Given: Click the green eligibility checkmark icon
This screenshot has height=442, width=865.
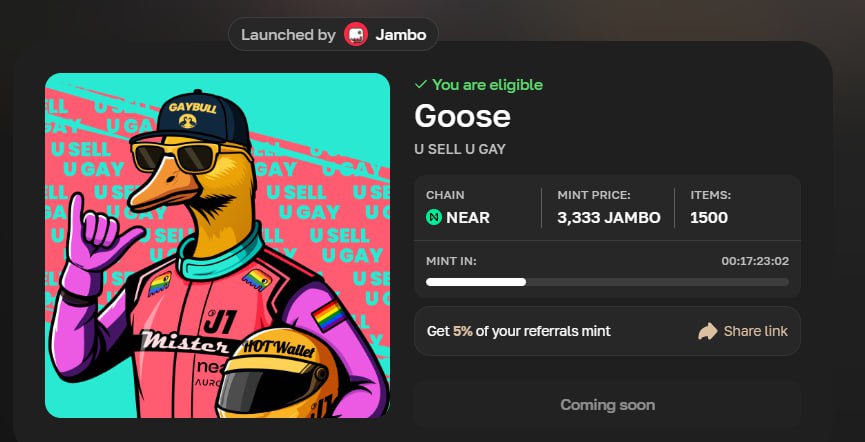Looking at the screenshot, I should pos(421,84).
